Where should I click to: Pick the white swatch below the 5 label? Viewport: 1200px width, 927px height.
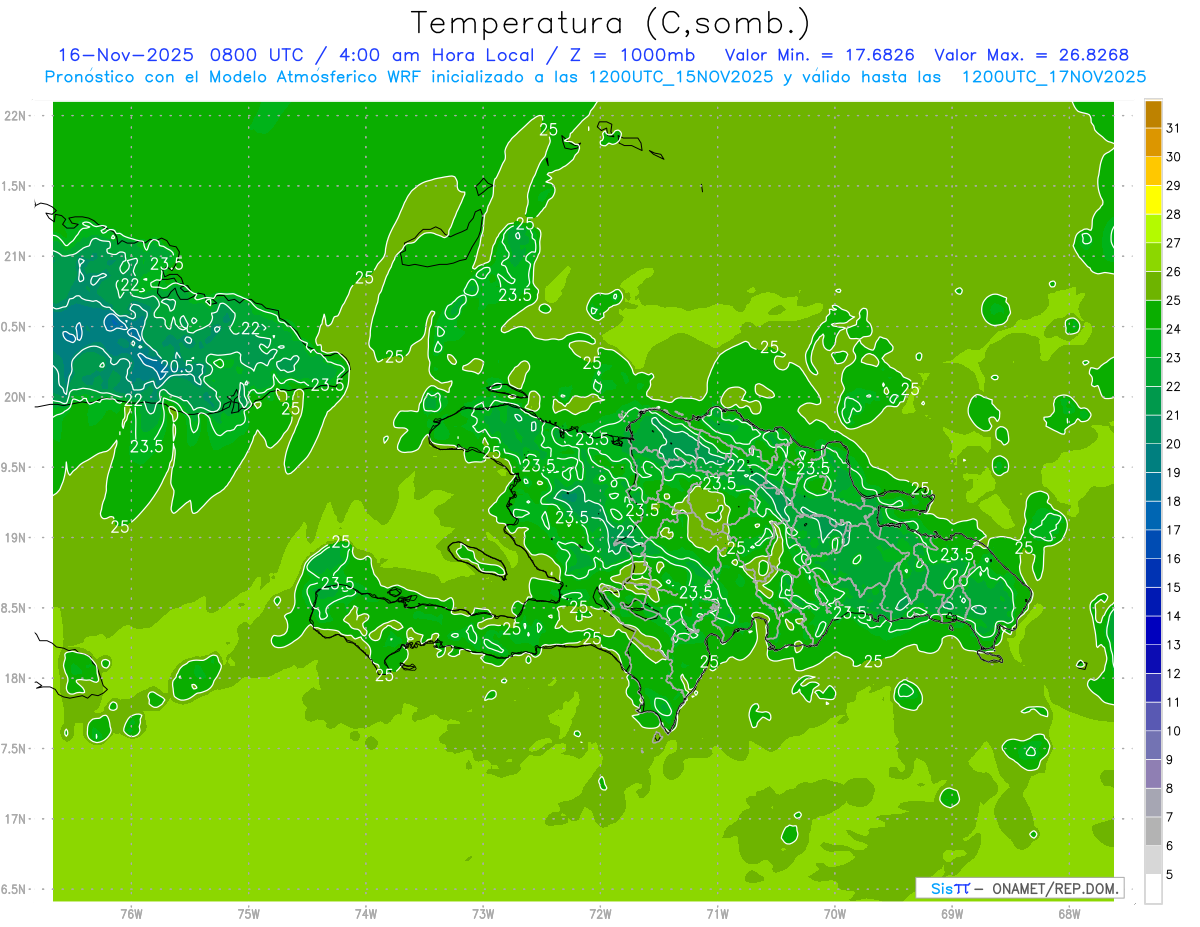pos(1153,889)
